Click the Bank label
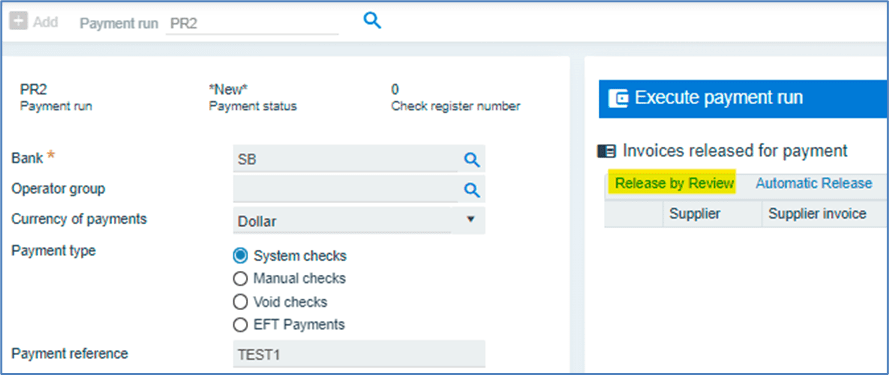The width and height of the screenshot is (889, 375). click(27, 158)
